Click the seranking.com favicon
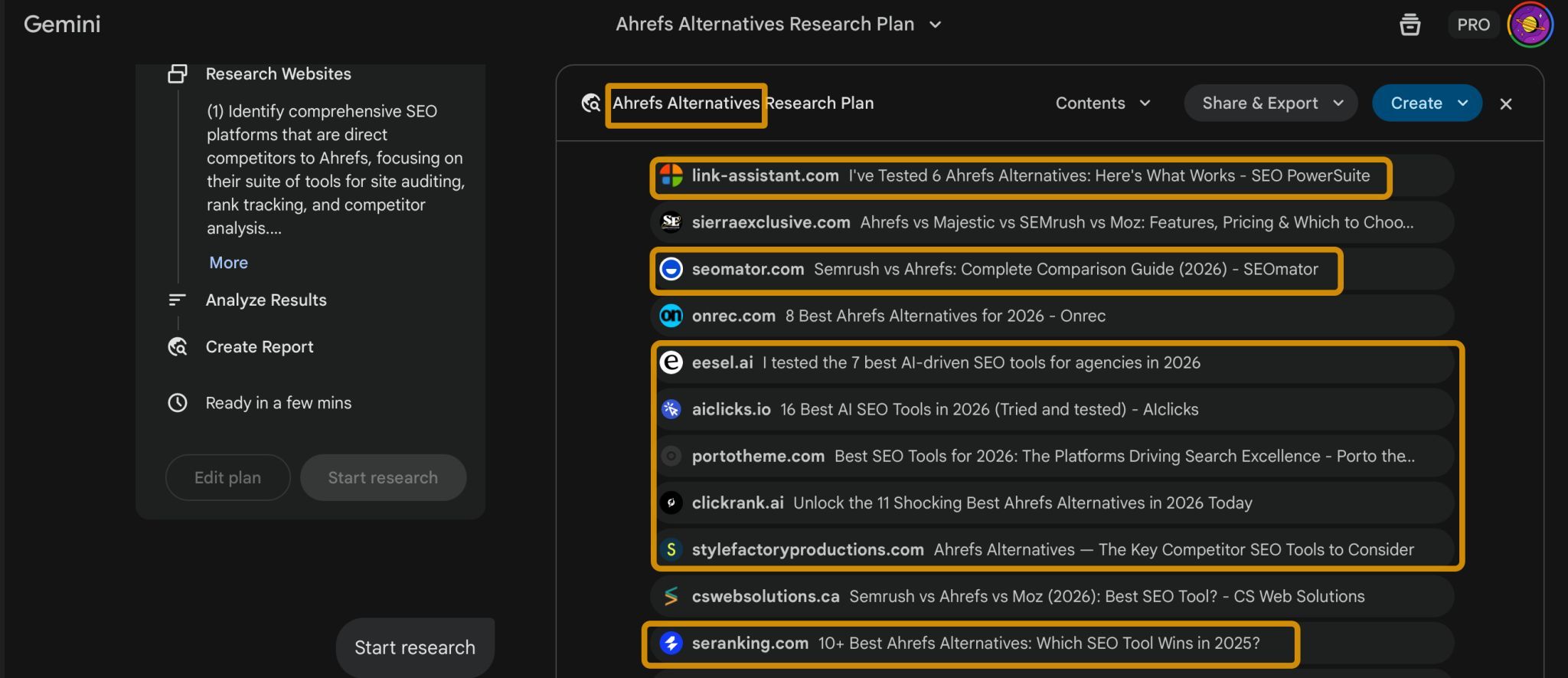1568x678 pixels. (671, 644)
